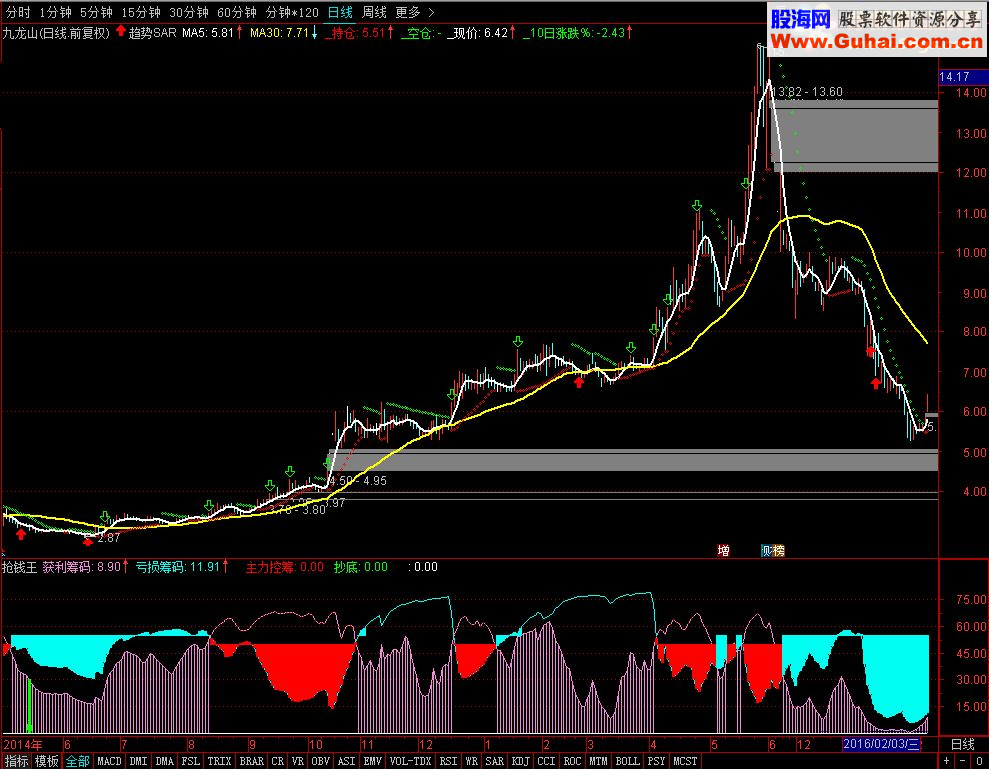
Task: Click the _现价: 6.42 value
Action: (x=477, y=33)
